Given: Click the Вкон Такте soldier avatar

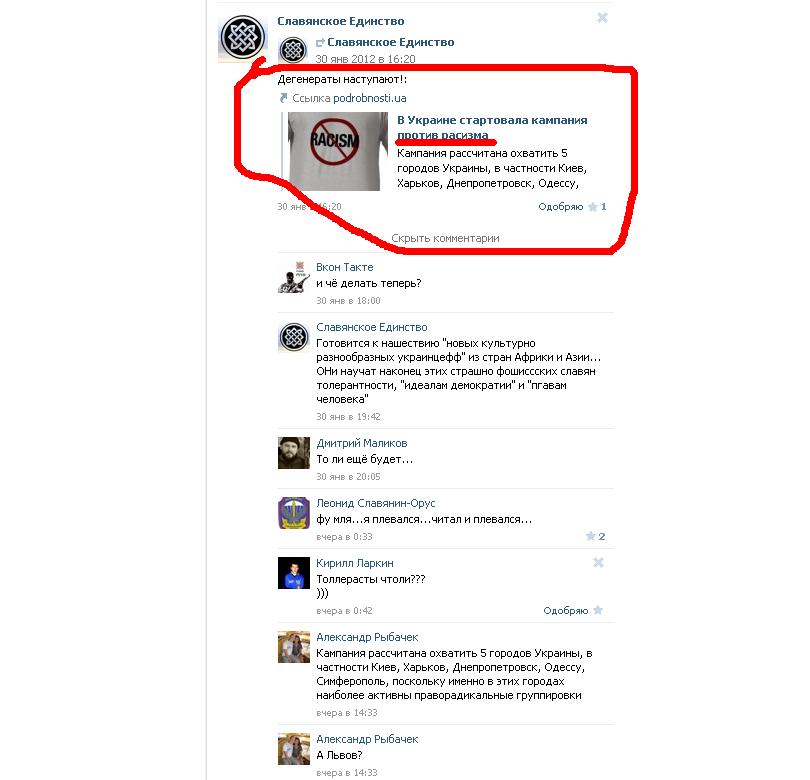Looking at the screenshot, I should click(294, 277).
